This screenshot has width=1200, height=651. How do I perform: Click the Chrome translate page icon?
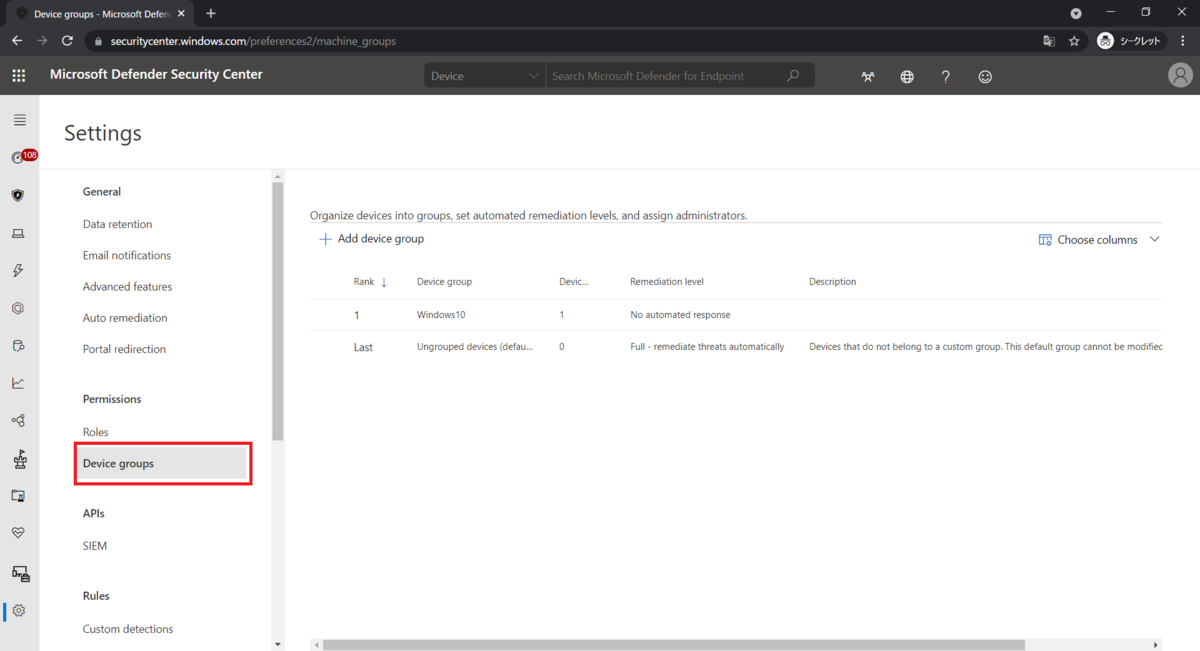(1049, 41)
